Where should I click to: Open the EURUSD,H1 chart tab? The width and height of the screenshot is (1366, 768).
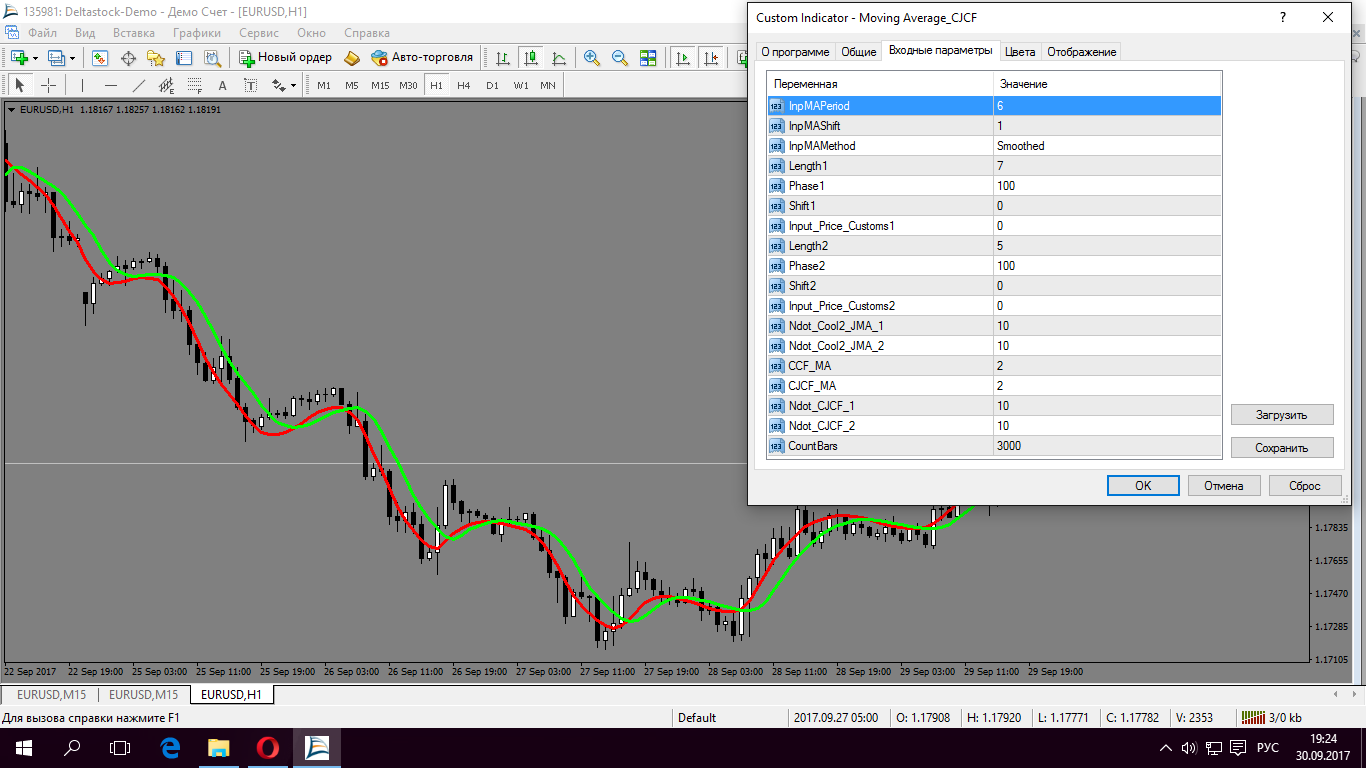[x=231, y=694]
